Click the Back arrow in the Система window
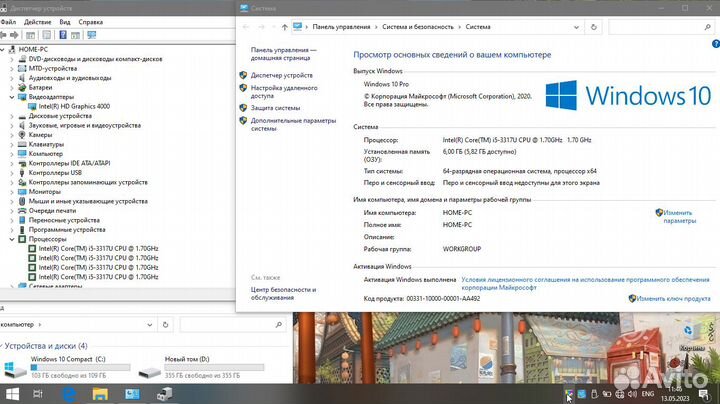The height and width of the screenshot is (404, 720). pos(246,27)
